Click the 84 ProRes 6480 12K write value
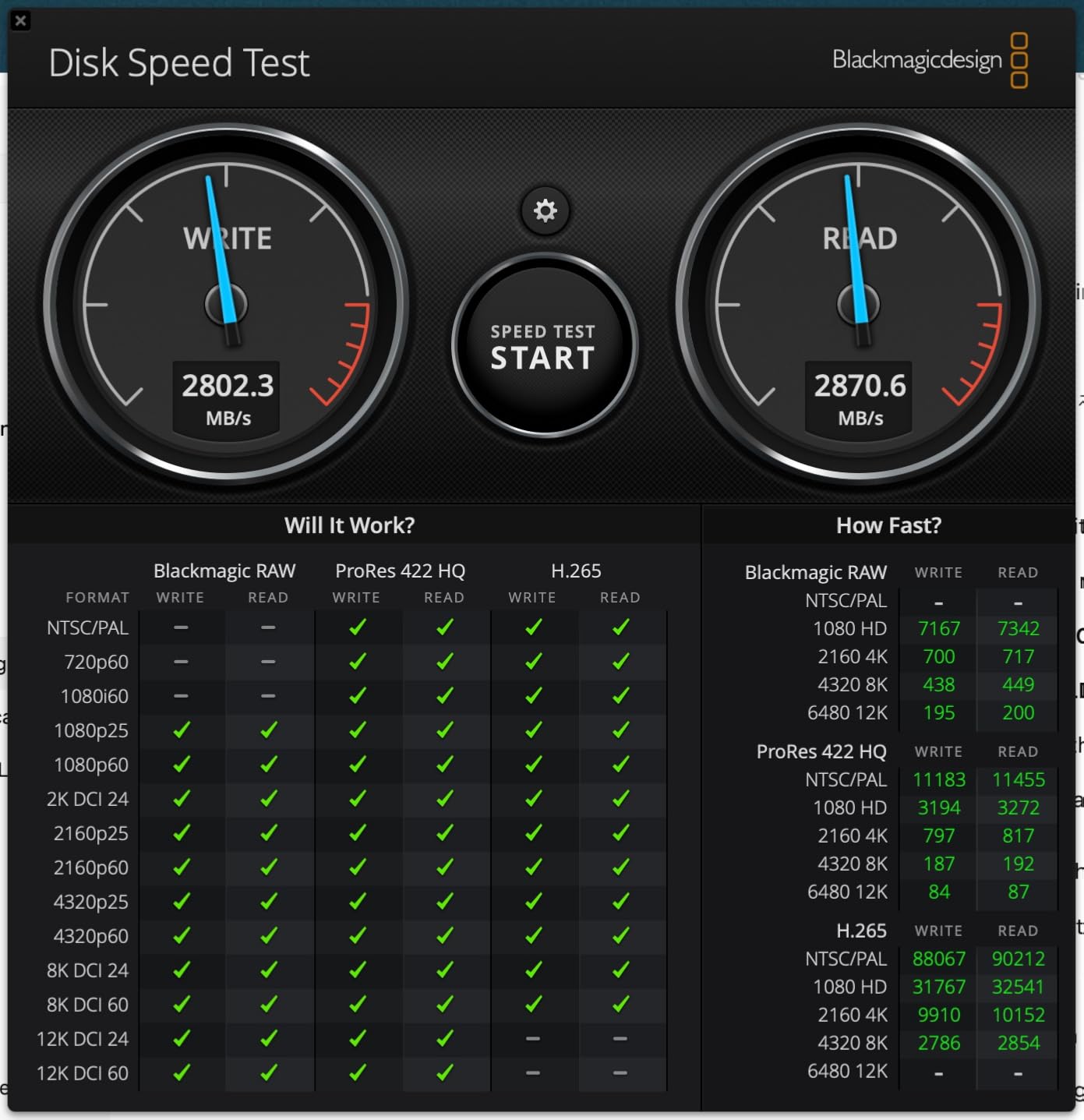 pos(938,892)
